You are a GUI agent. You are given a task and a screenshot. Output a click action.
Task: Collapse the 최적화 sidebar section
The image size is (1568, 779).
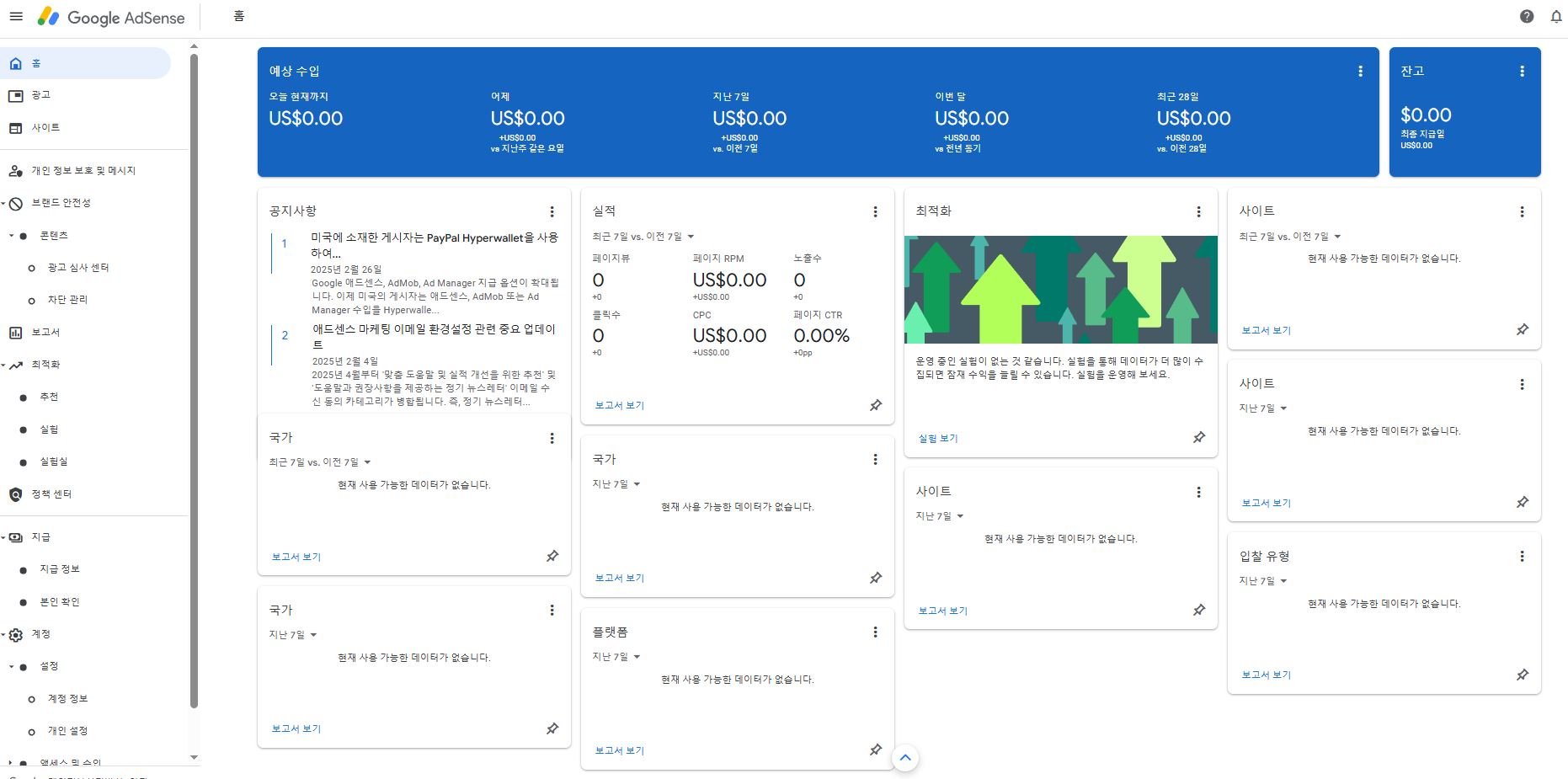pos(3,365)
